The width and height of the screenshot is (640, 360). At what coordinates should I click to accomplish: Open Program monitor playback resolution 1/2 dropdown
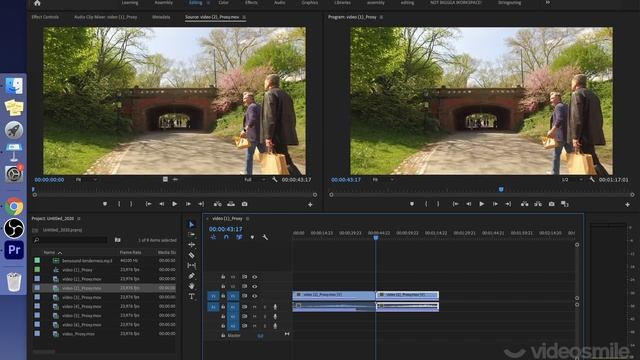point(572,180)
